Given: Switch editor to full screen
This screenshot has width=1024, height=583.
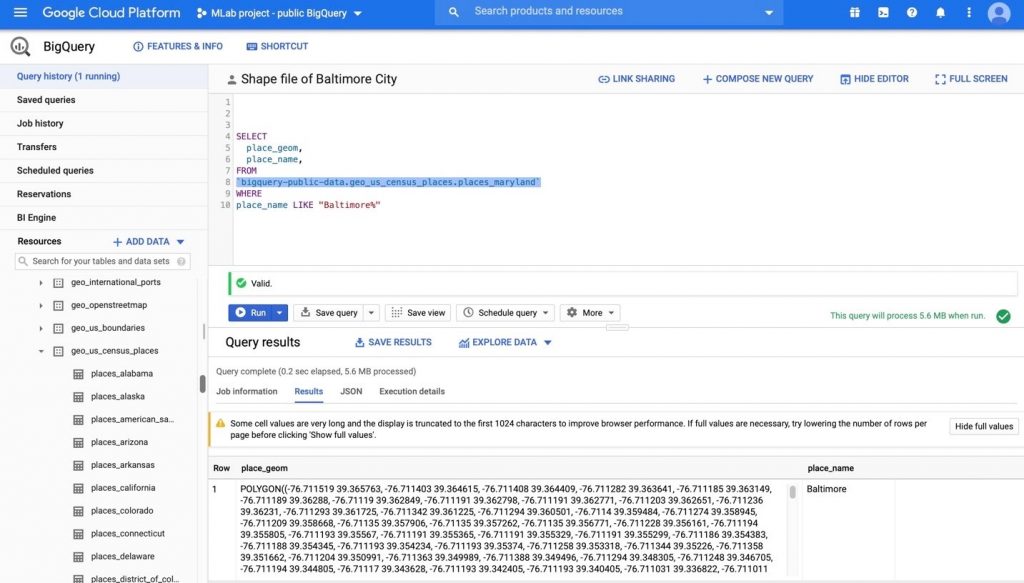Looking at the screenshot, I should click(x=971, y=79).
